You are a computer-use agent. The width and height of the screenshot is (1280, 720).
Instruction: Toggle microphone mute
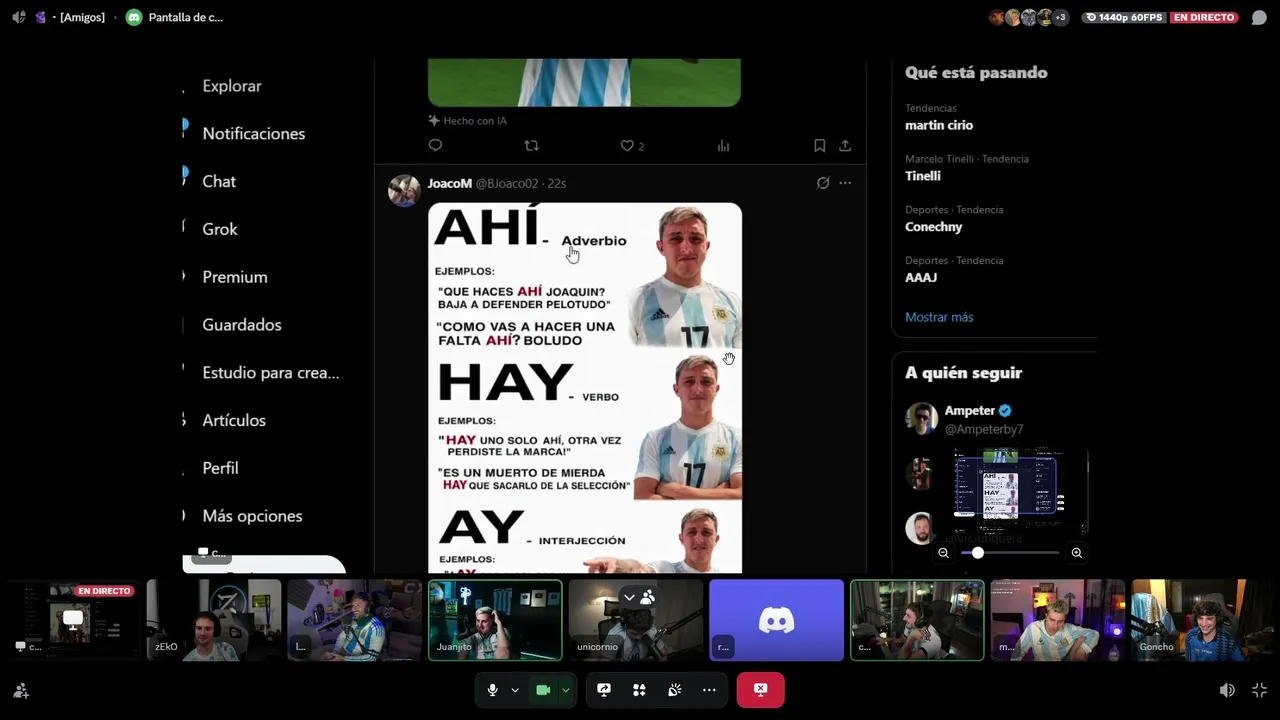(492, 690)
